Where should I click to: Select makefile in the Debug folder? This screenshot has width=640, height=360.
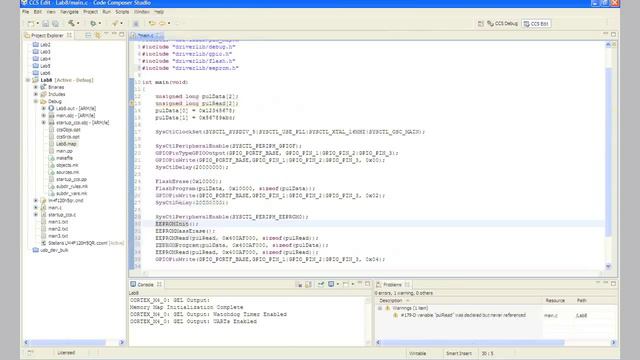pos(64,158)
